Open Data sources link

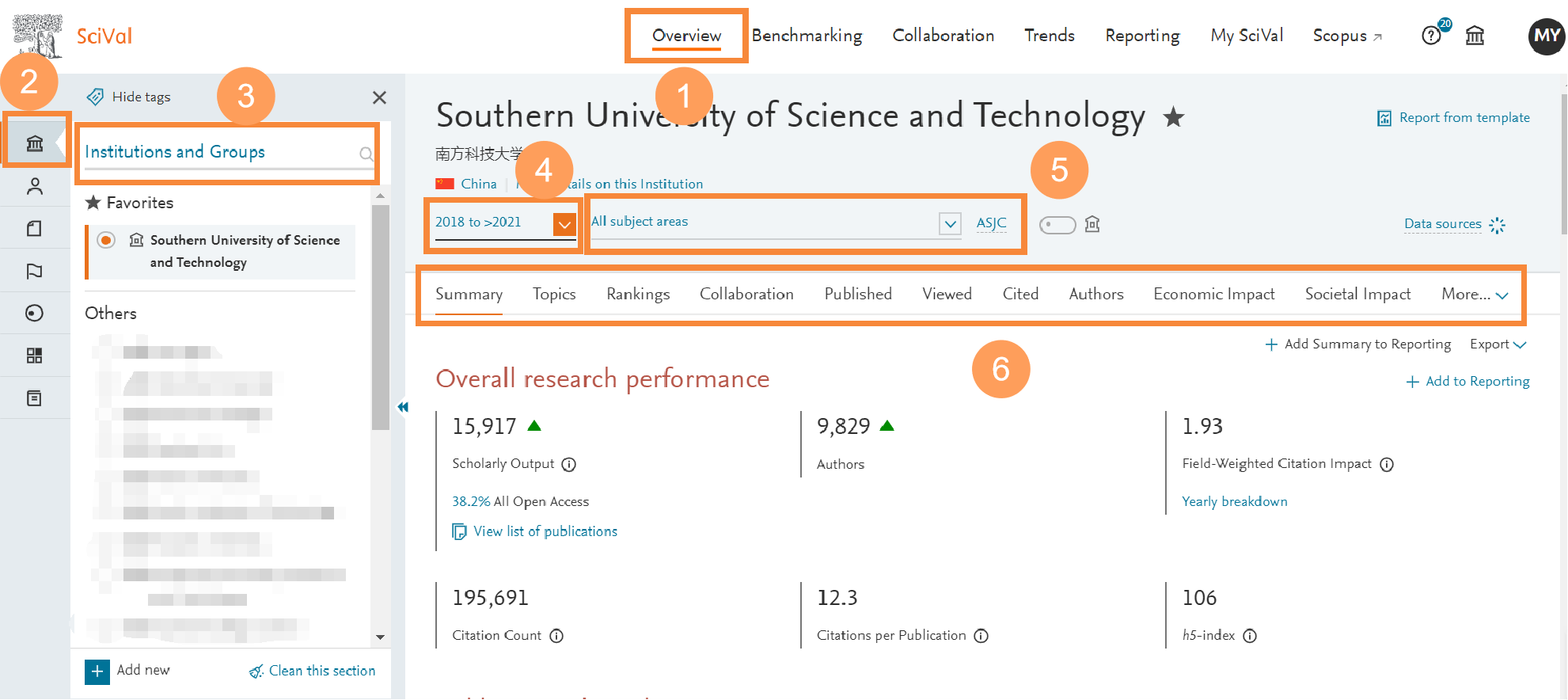point(1443,224)
